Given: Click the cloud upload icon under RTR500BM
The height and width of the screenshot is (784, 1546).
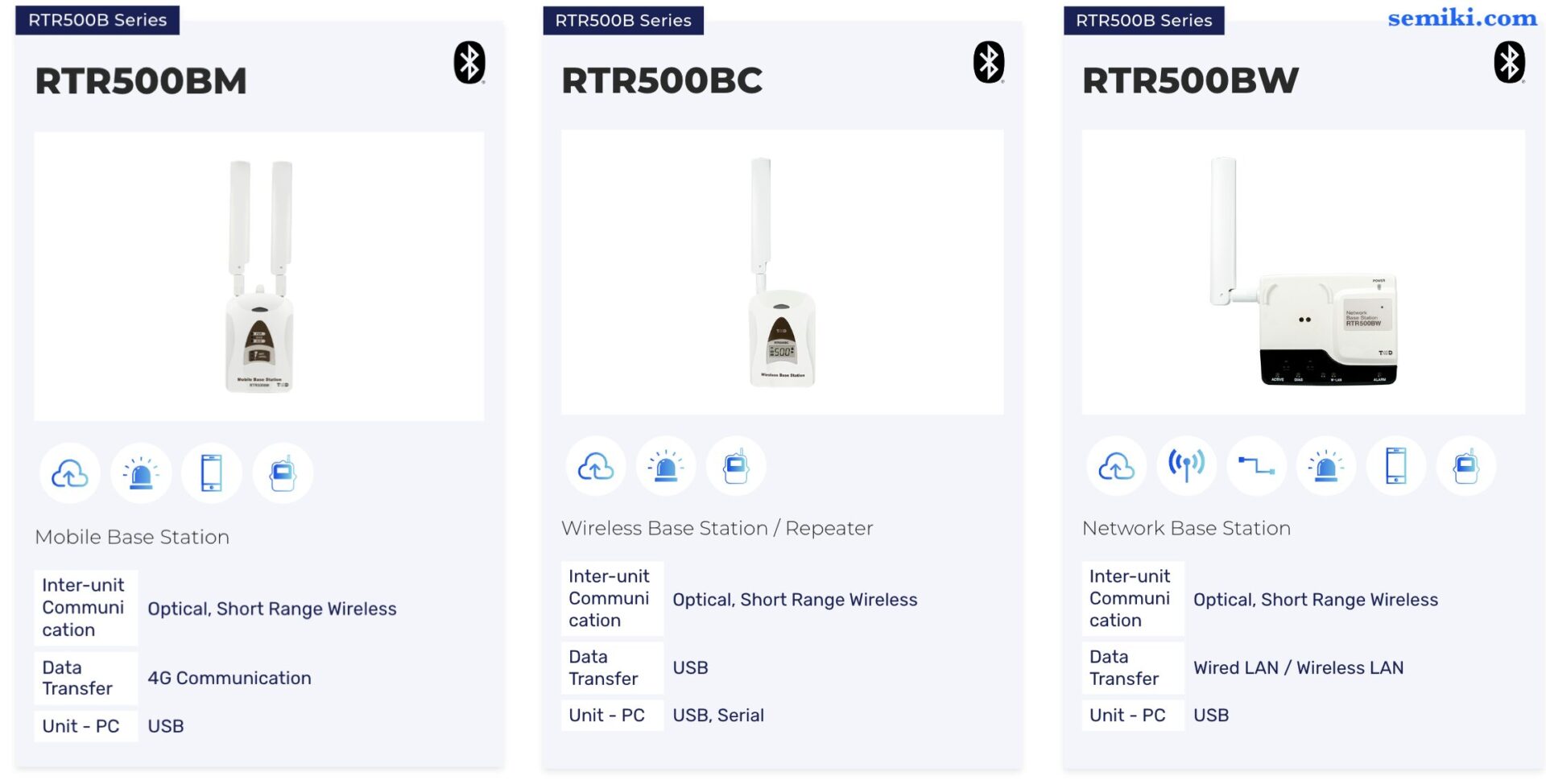Looking at the screenshot, I should (x=70, y=473).
